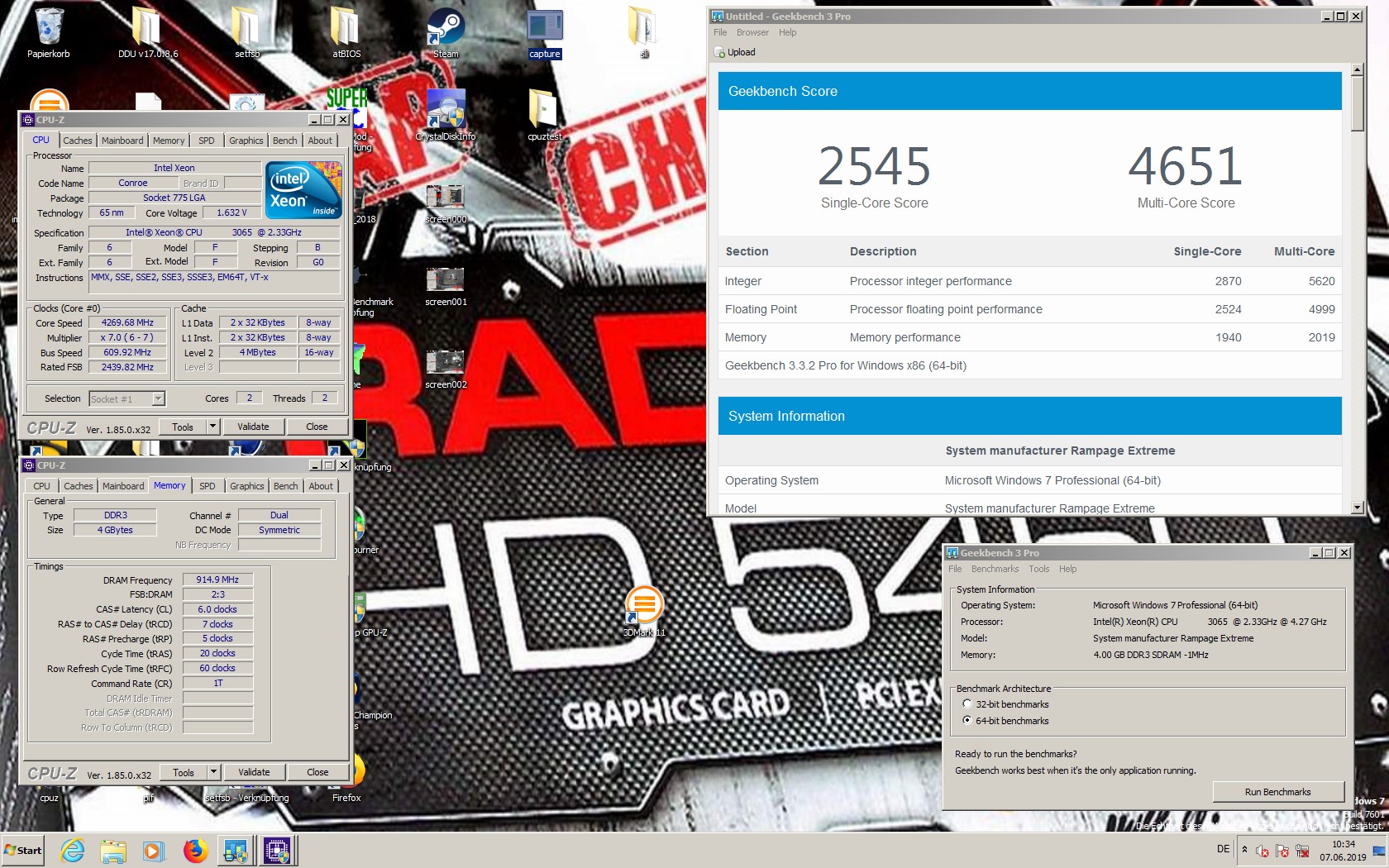Open the atBIOS folder icon
Screen dimensions: 1389x868
point(346,33)
